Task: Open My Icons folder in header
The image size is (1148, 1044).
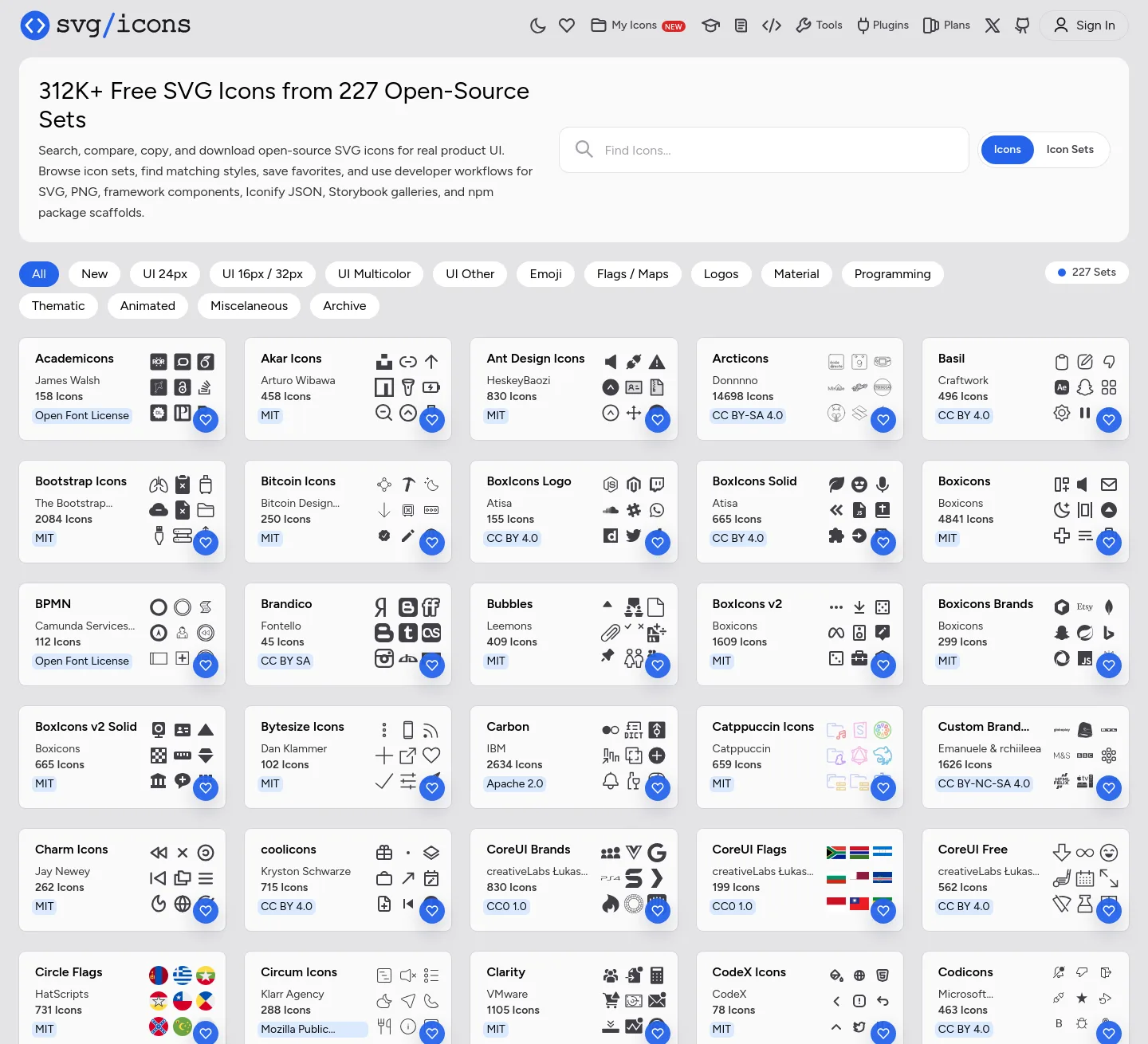Action: (x=638, y=26)
